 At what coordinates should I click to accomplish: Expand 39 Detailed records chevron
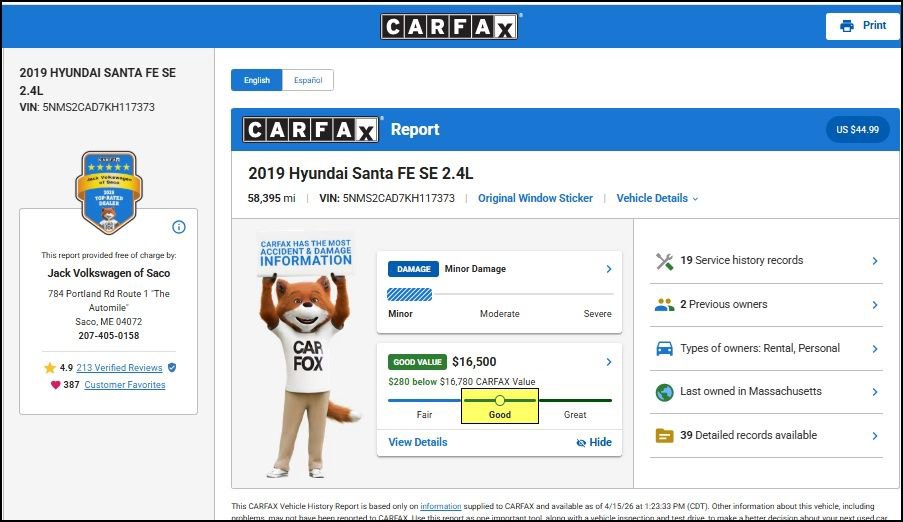point(875,436)
